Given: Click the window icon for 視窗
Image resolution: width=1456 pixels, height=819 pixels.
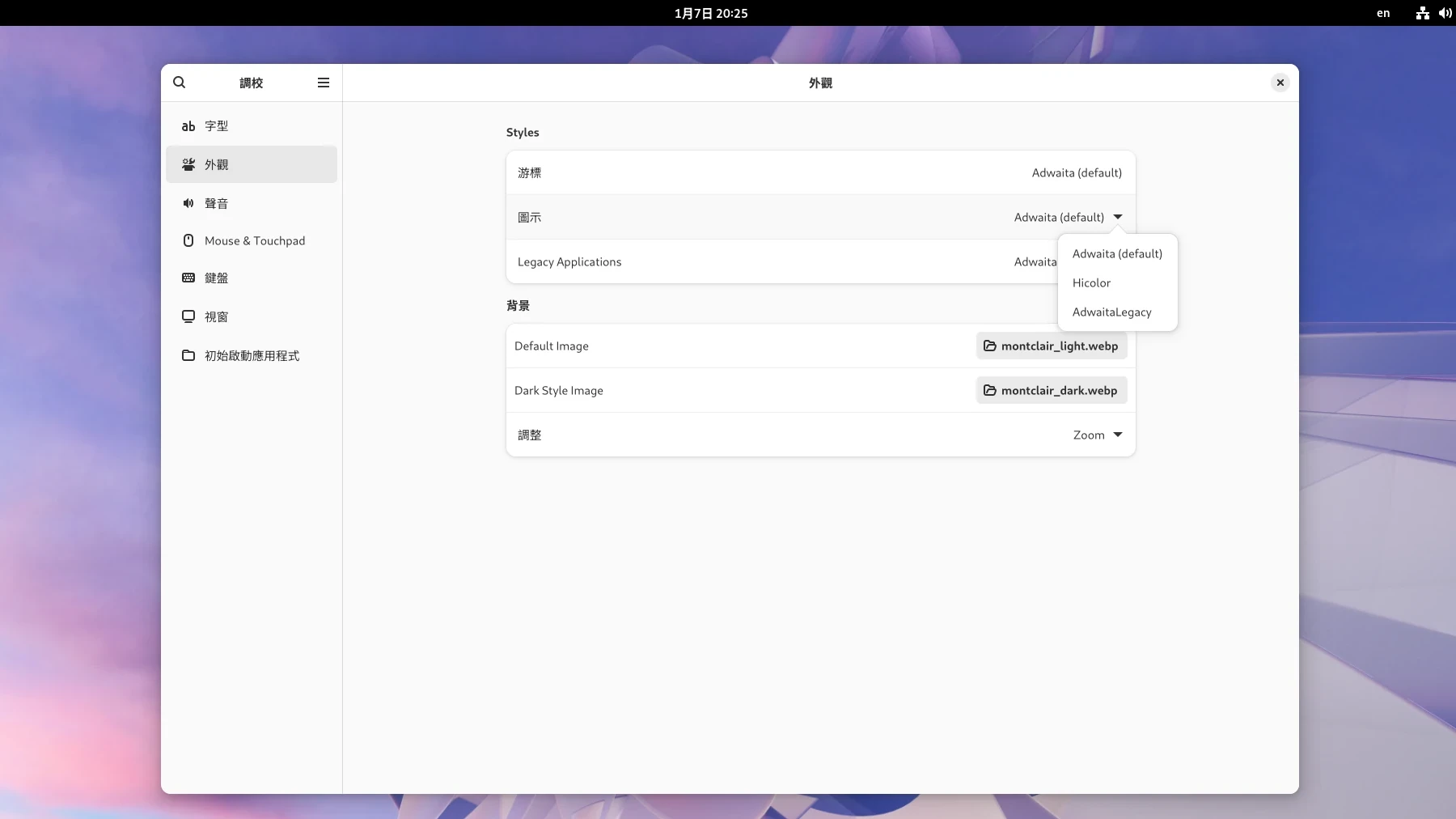Looking at the screenshot, I should point(188,316).
